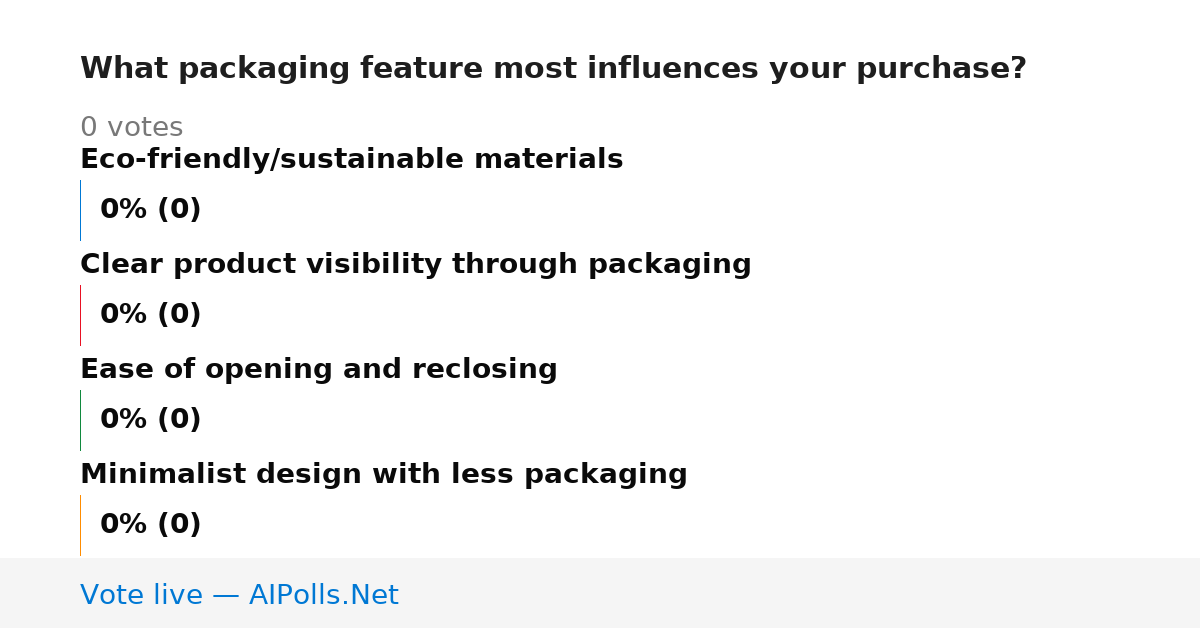Click the poll question heading about packaging feature

[553, 69]
